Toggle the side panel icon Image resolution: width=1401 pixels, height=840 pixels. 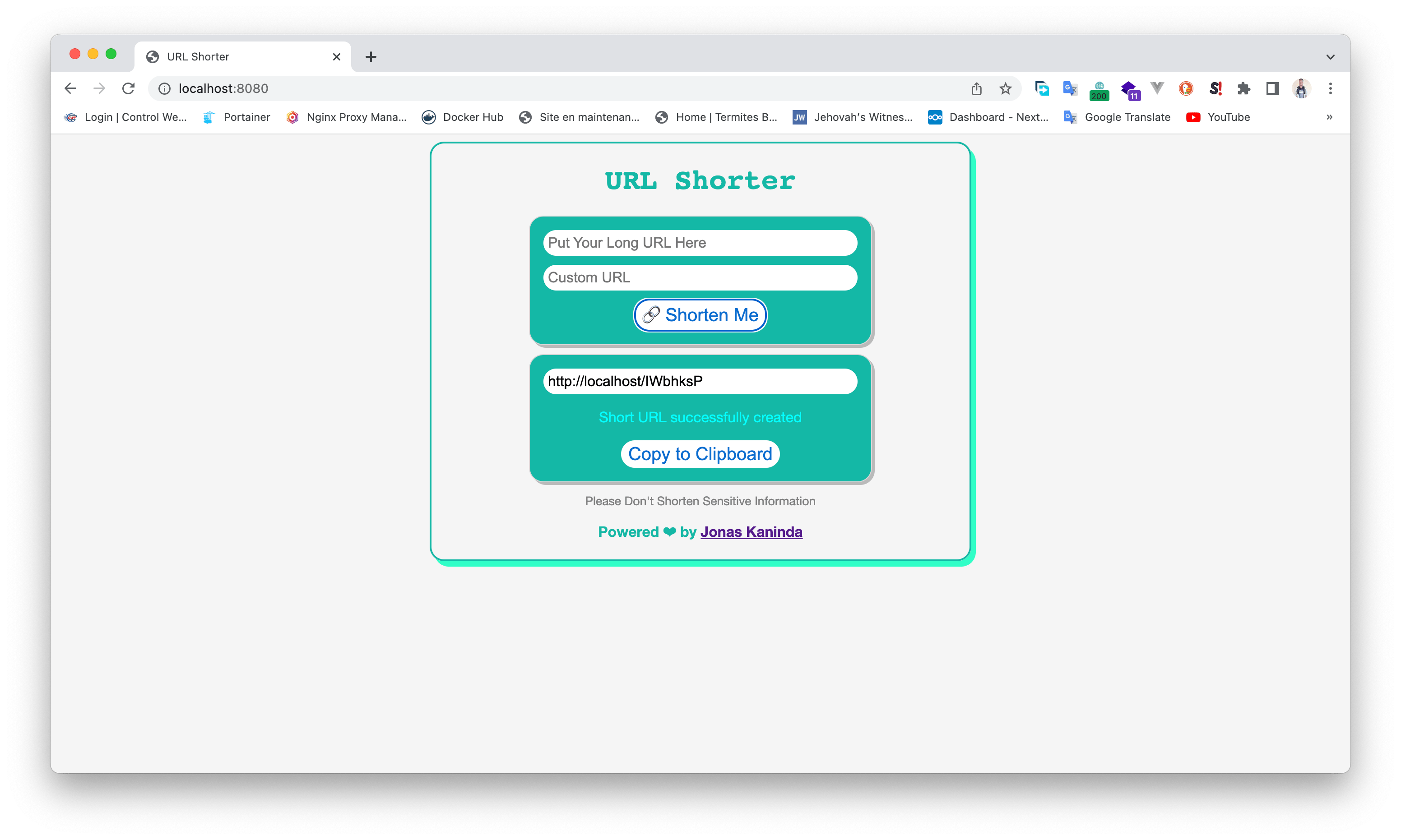tap(1272, 88)
